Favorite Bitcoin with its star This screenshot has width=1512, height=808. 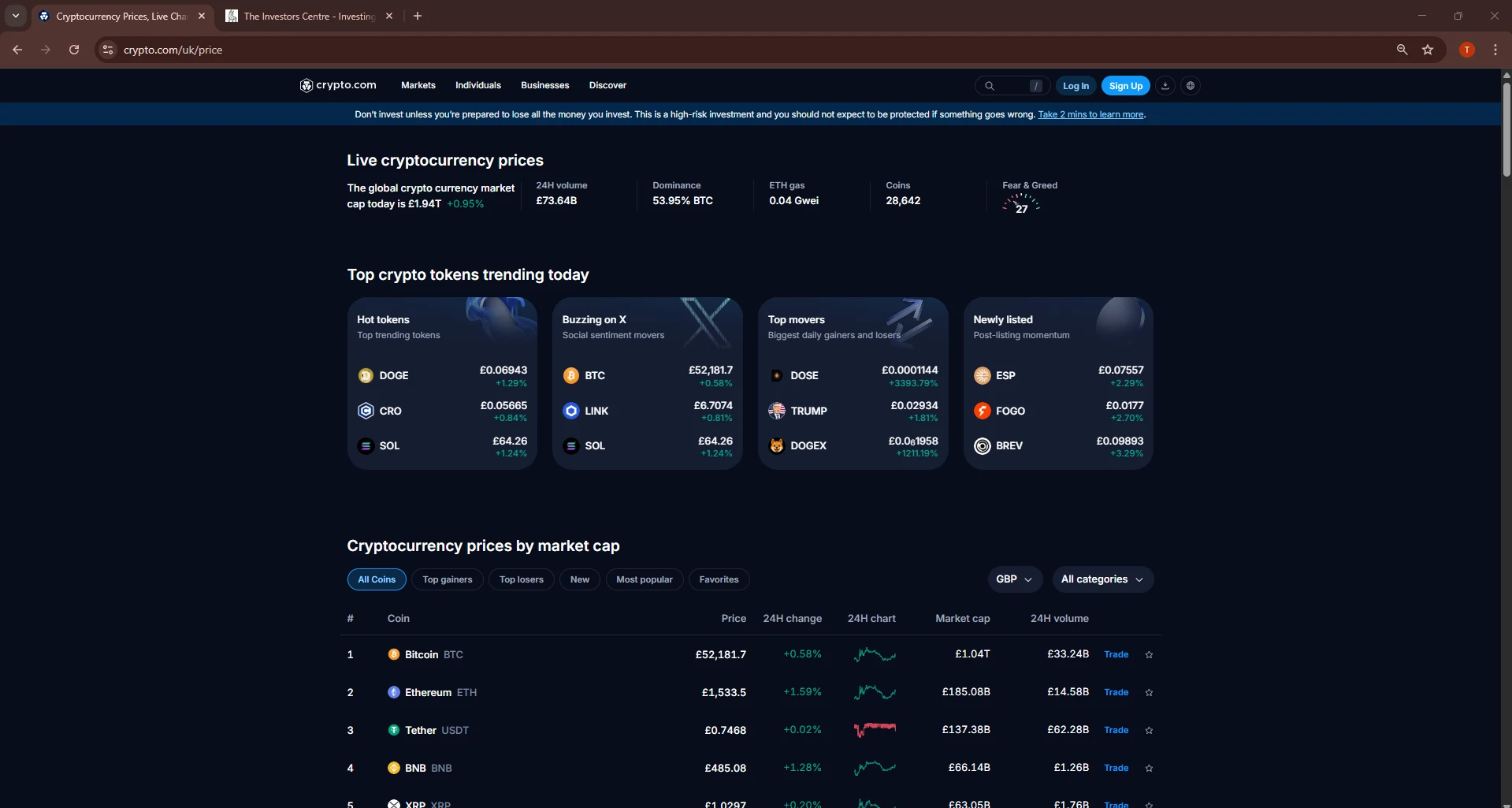pyautogui.click(x=1149, y=655)
